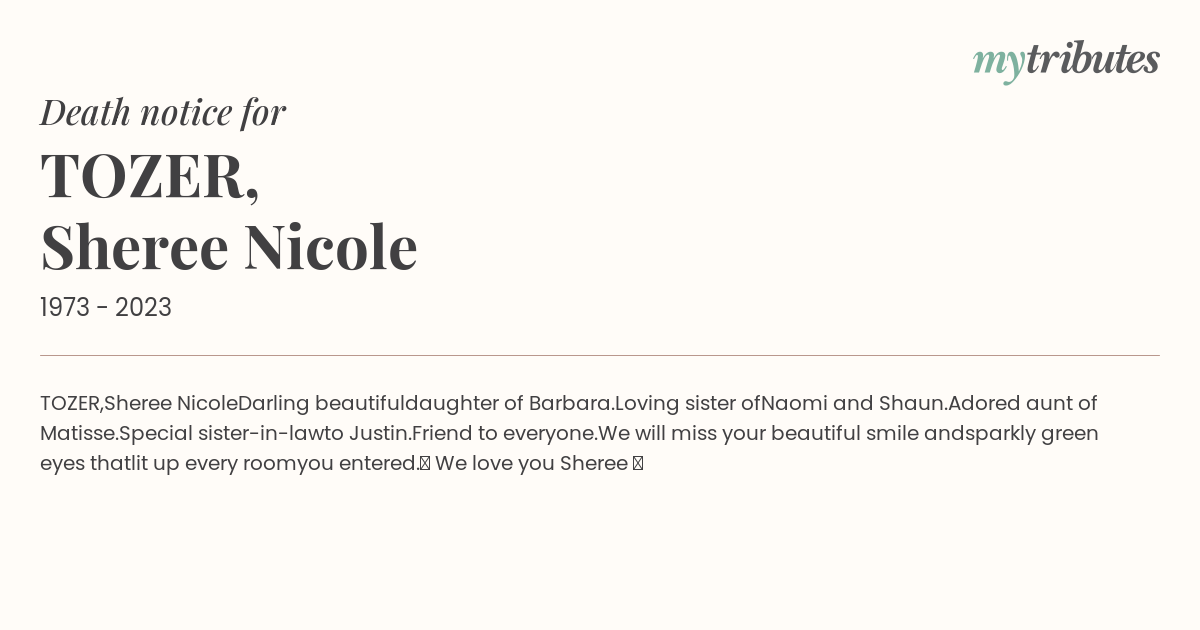Click "We love you Sheree" text
The width and height of the screenshot is (1200, 630).
tap(531, 463)
